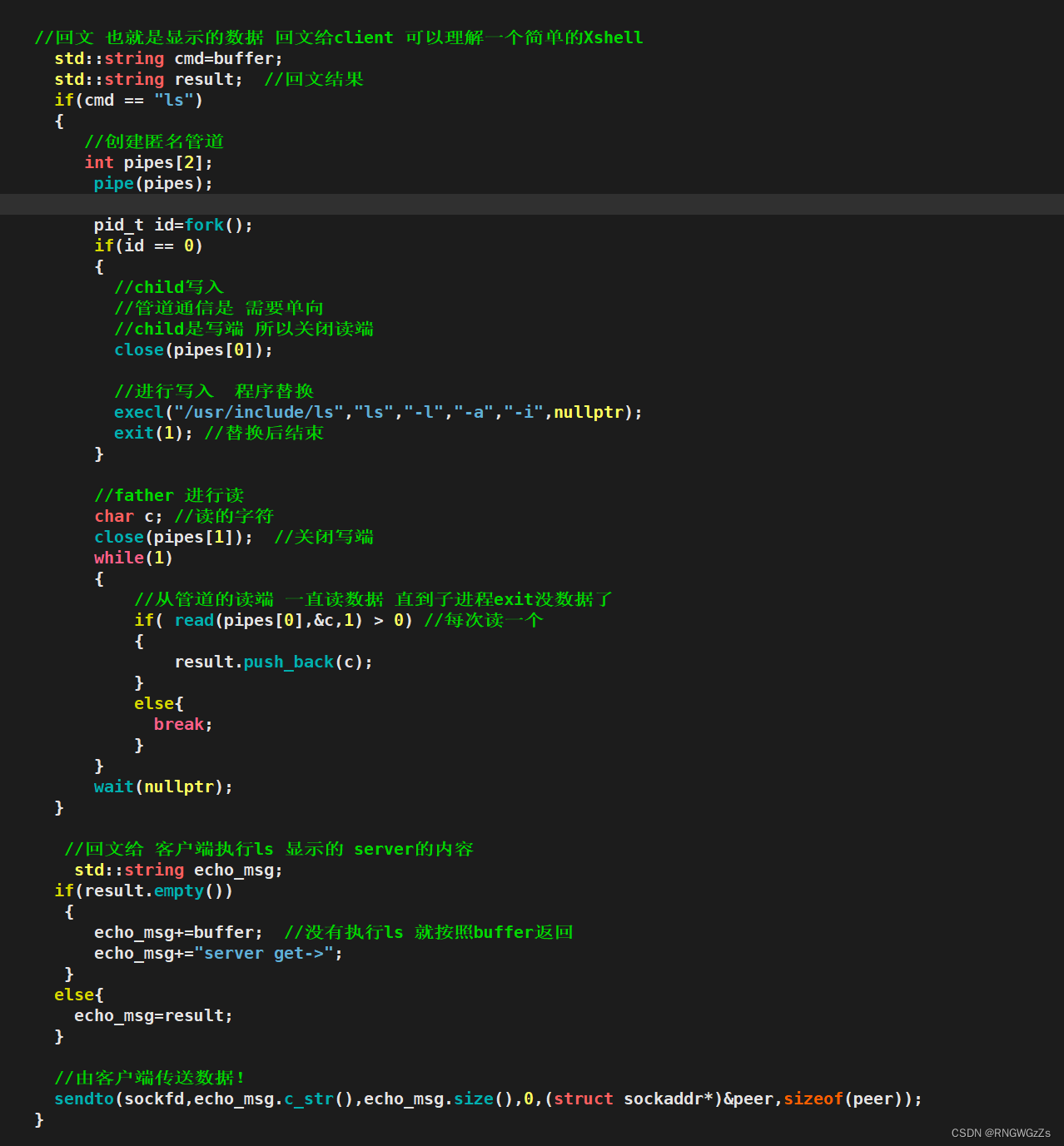Click the 'exit(1);' statement
This screenshot has height=1146, width=1064.
pyautogui.click(x=153, y=433)
